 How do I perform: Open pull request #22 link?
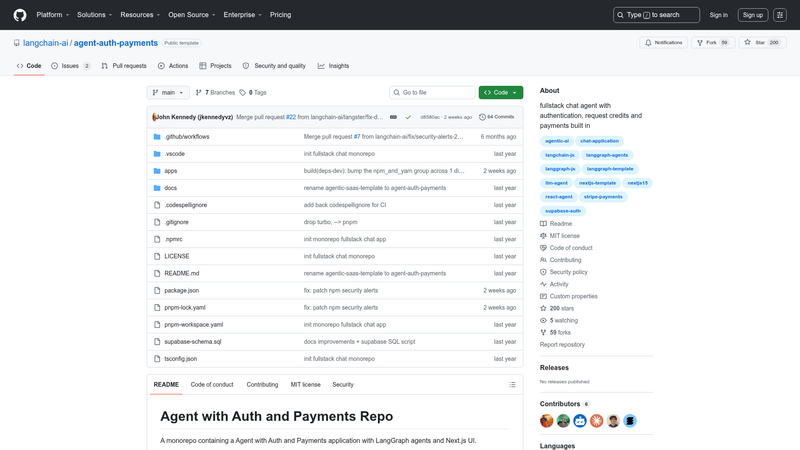(291, 117)
